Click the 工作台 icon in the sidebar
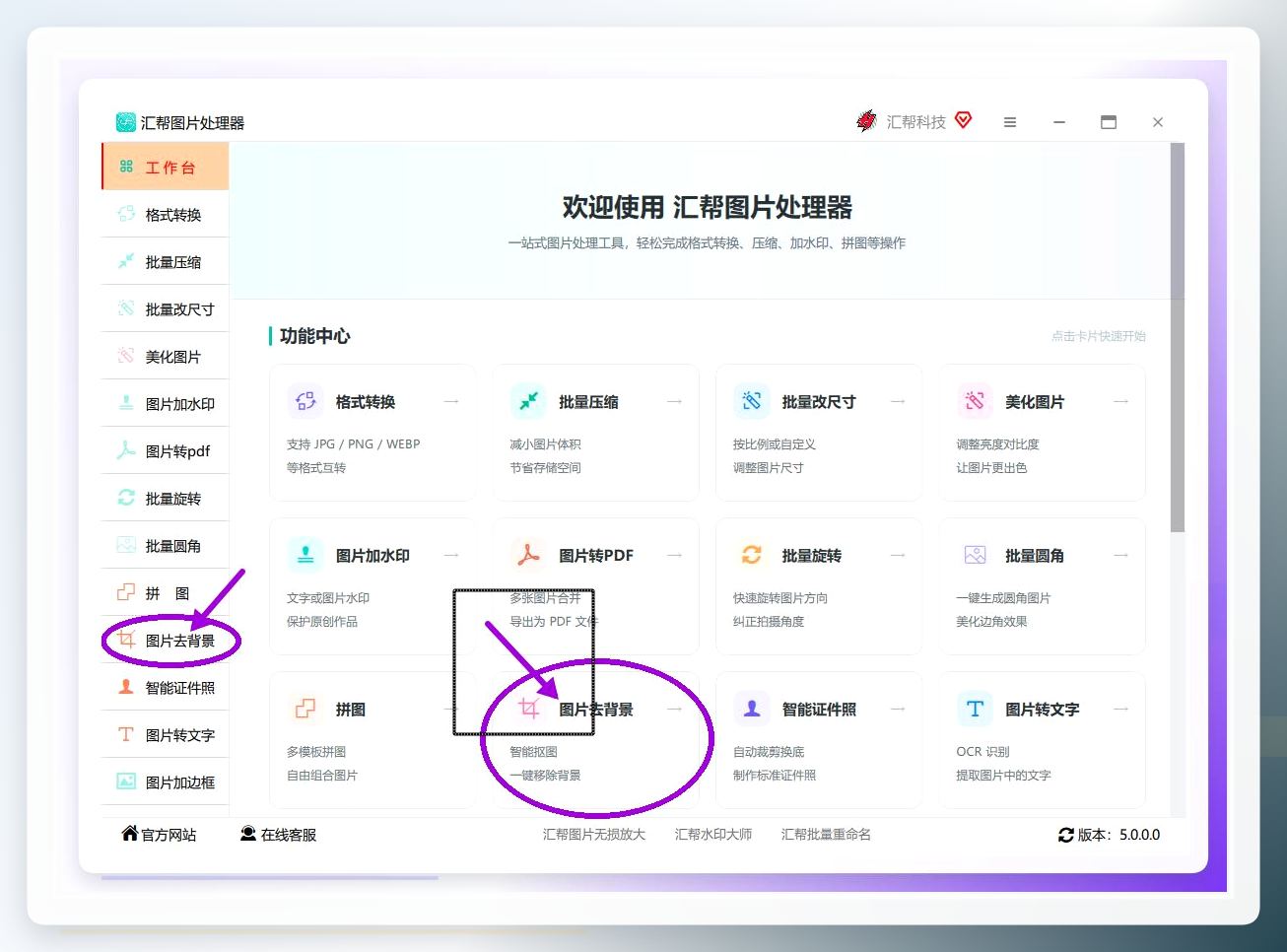Screen dimensions: 1287x952 [x=126, y=167]
